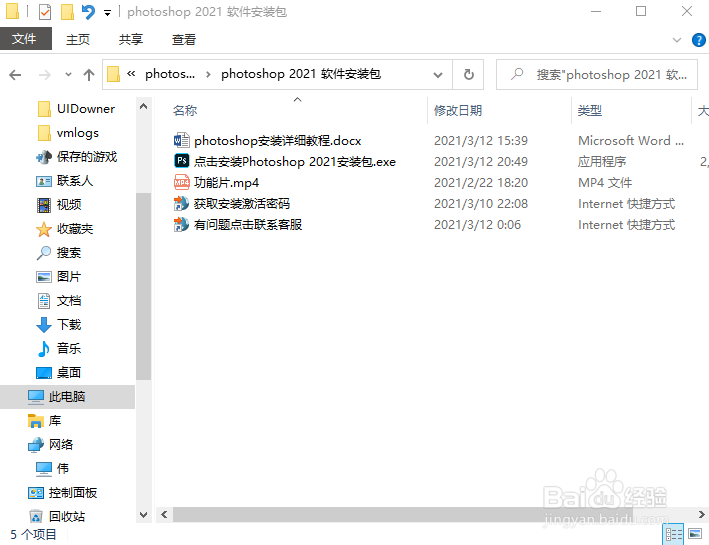Image resolution: width=709 pixels, height=545 pixels.
Task: Select 网络 in navigation pane
Action: coord(61,445)
